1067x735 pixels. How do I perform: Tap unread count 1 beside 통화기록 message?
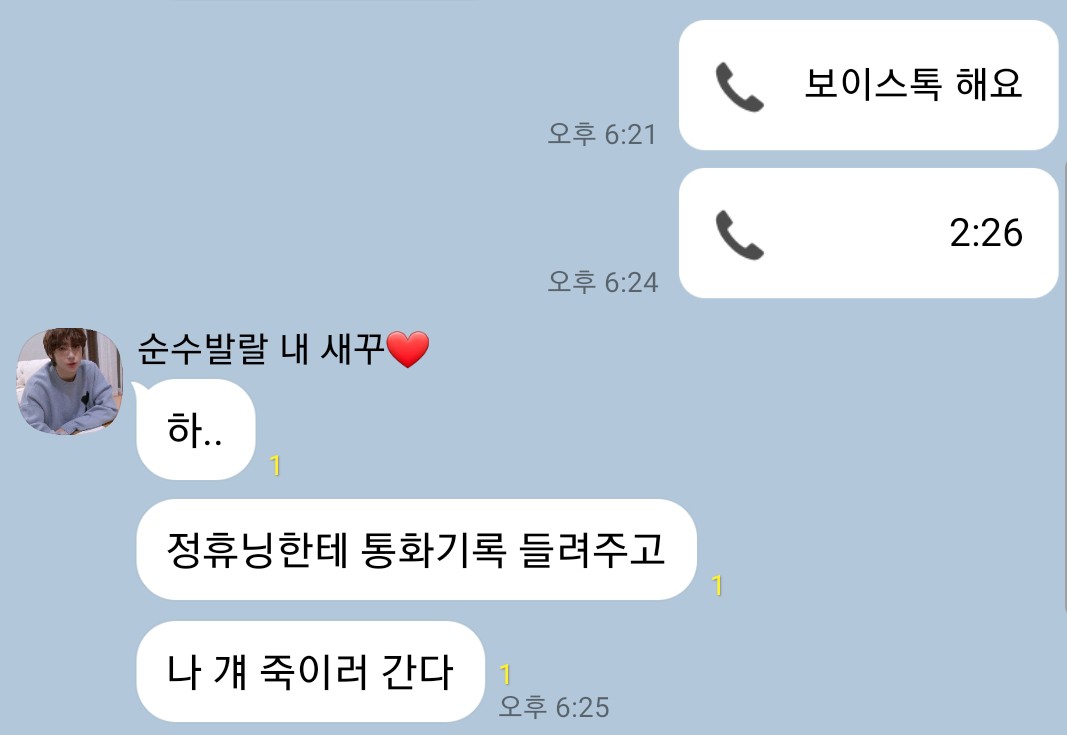coord(717,585)
